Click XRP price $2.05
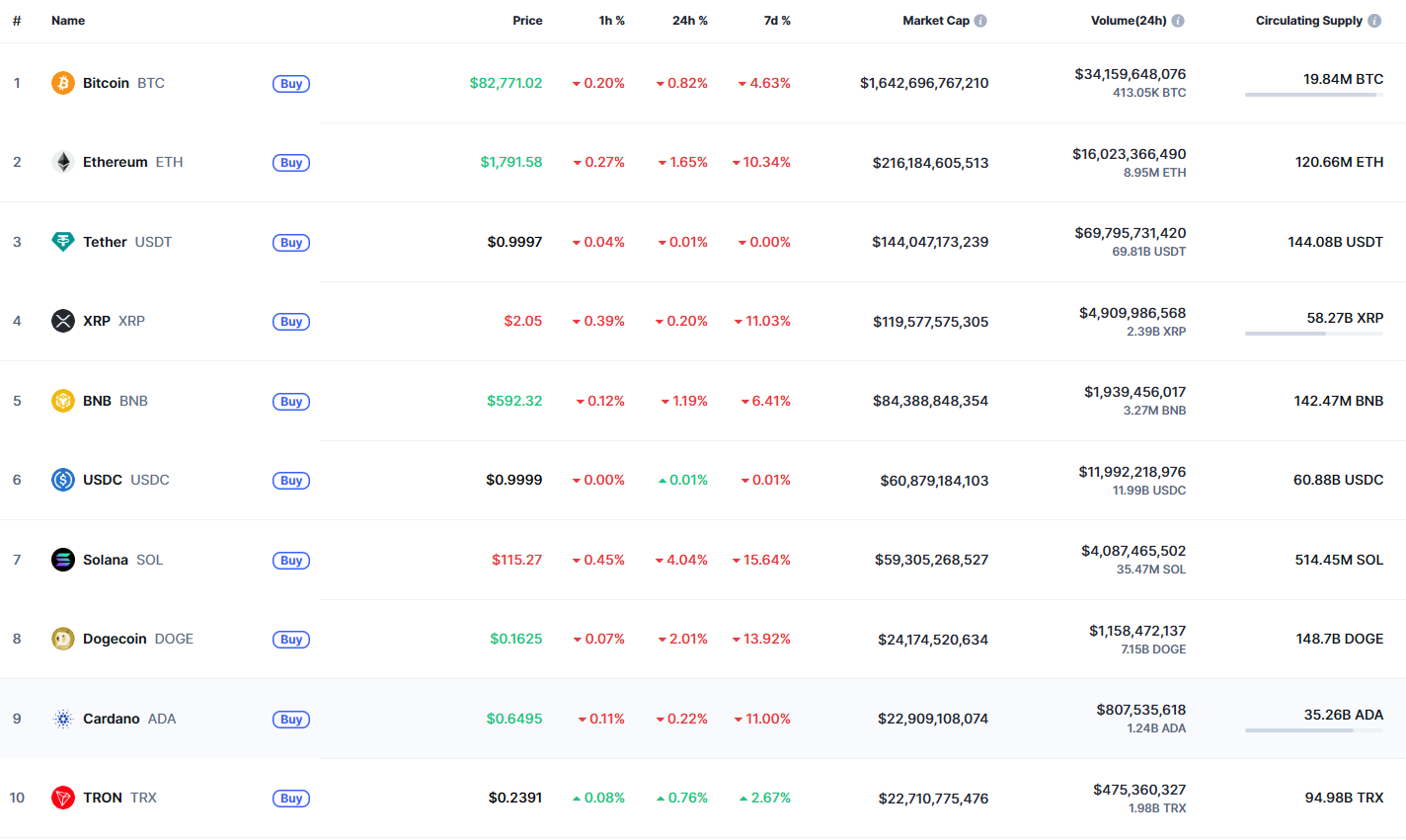This screenshot has height=840, width=1406. [x=523, y=321]
